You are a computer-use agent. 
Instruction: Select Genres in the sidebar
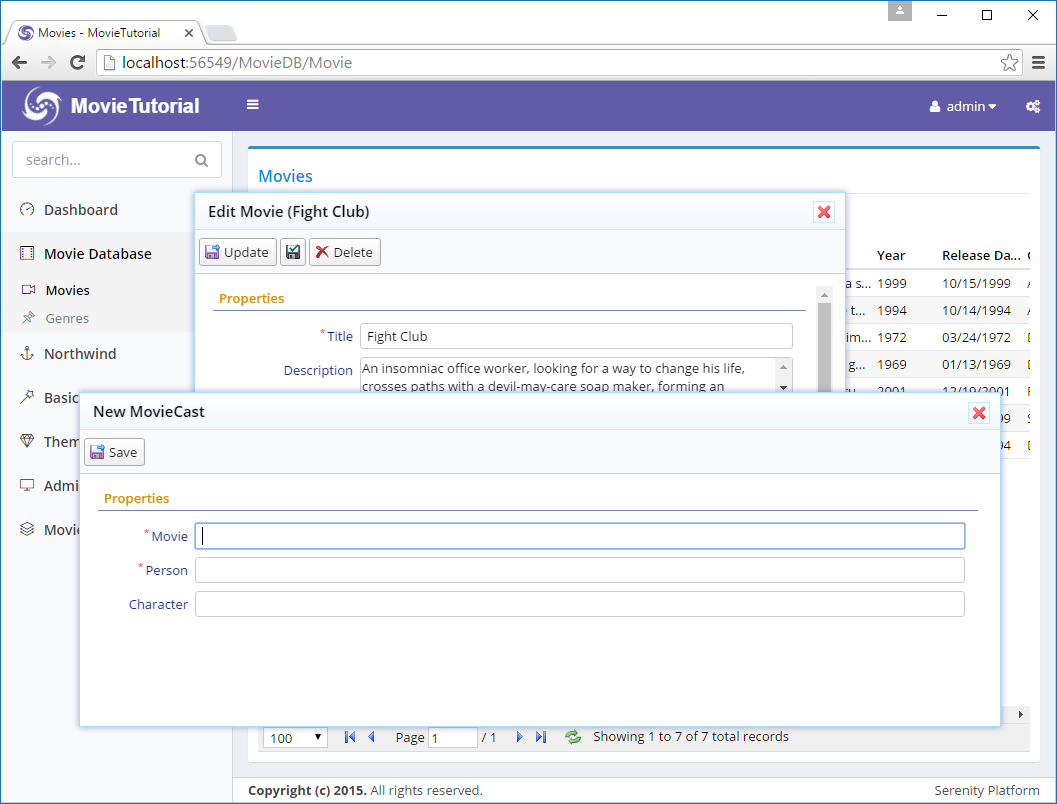click(67, 318)
